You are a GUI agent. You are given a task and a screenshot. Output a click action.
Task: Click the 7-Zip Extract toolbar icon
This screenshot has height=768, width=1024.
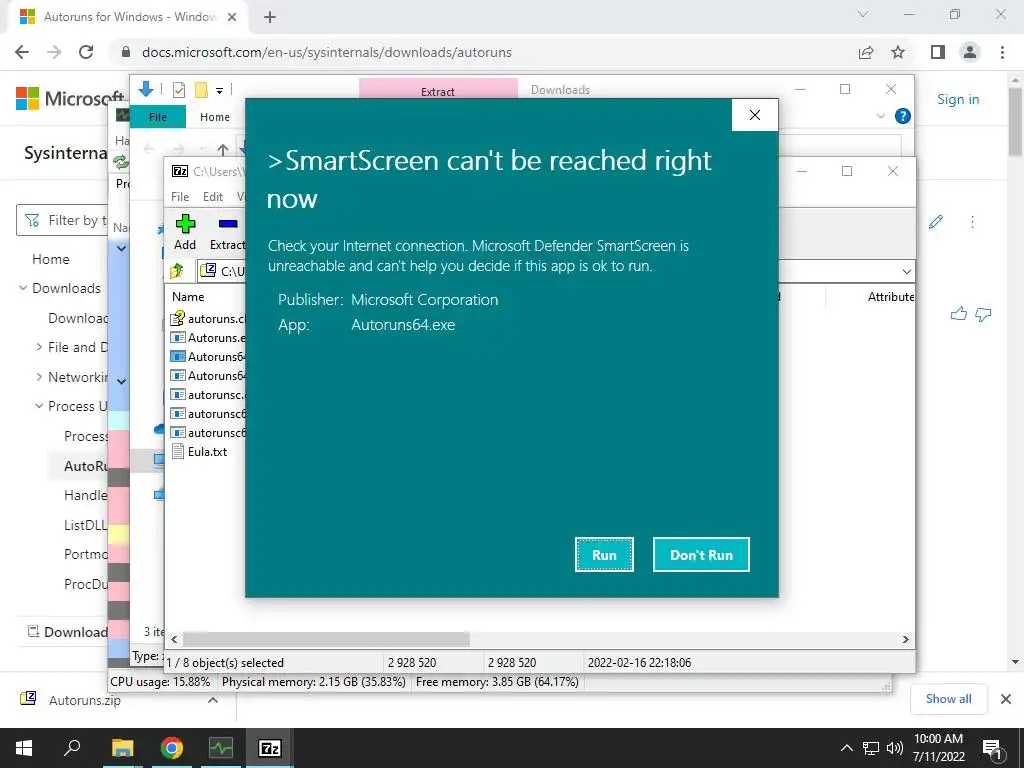[x=227, y=232]
